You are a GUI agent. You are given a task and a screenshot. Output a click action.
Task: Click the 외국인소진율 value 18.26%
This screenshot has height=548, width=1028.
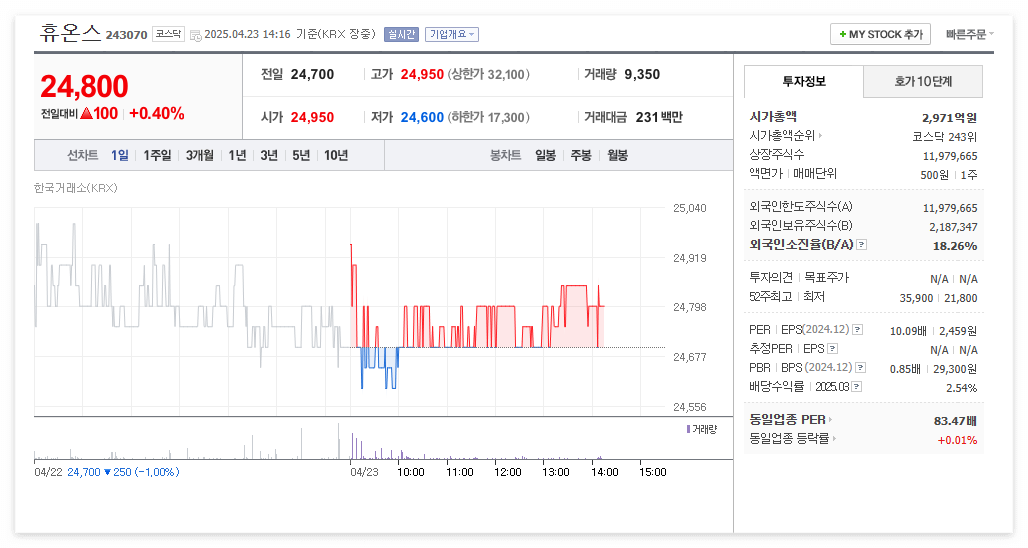[955, 246]
